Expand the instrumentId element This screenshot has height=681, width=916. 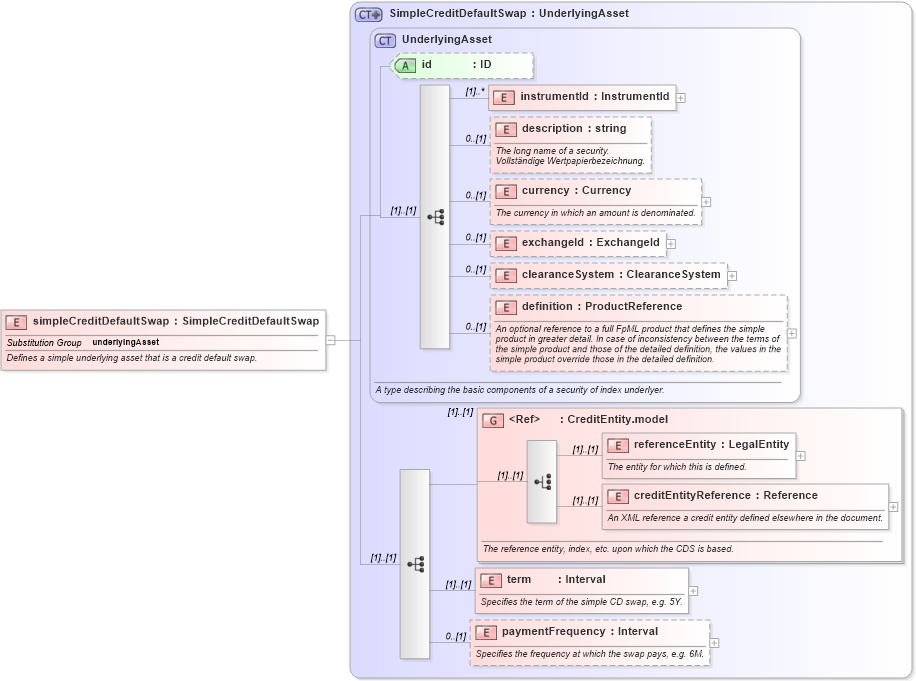(681, 98)
